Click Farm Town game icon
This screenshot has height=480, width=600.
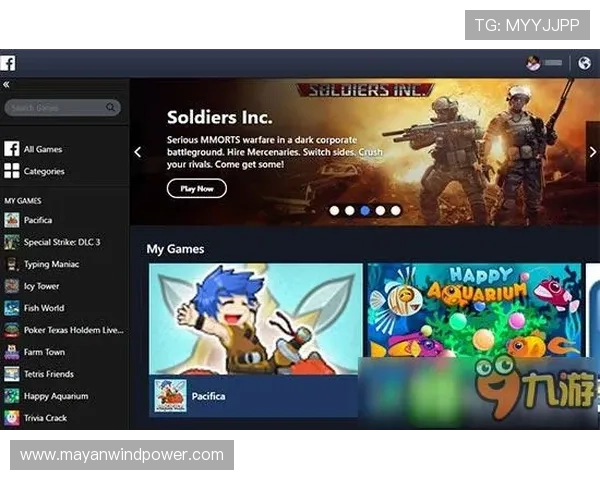point(12,352)
